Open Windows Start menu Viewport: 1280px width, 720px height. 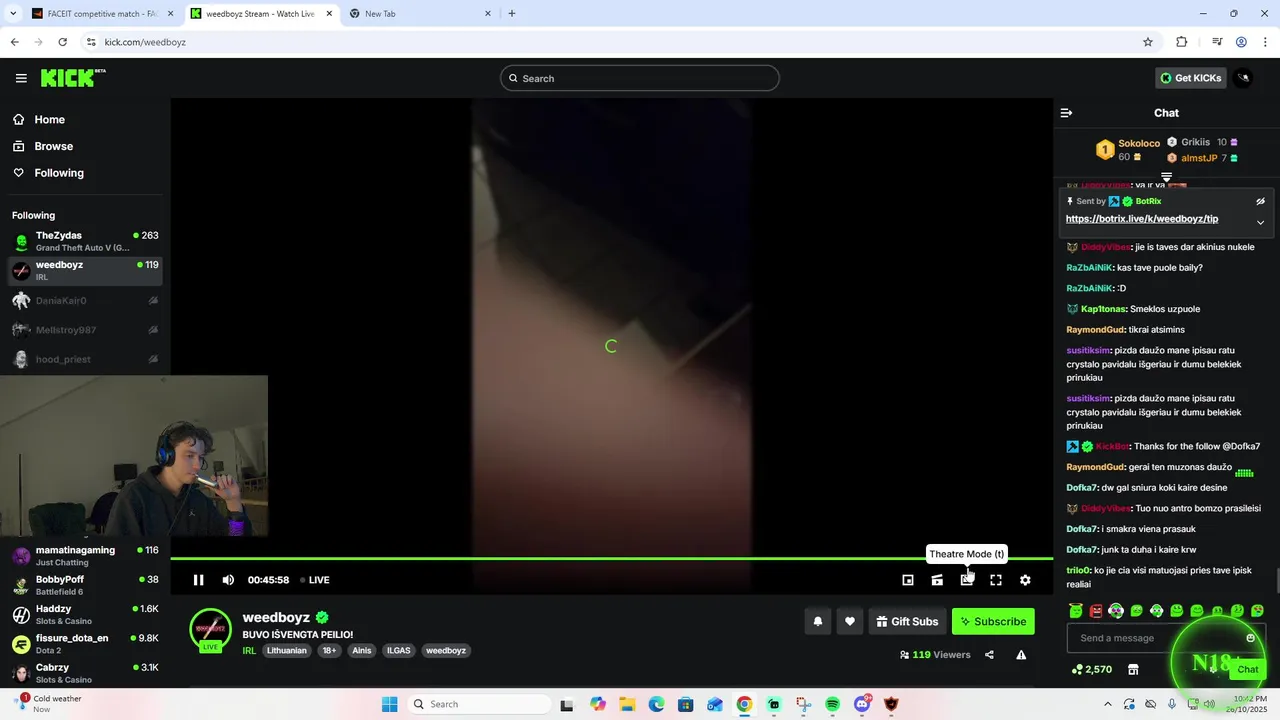[389, 704]
